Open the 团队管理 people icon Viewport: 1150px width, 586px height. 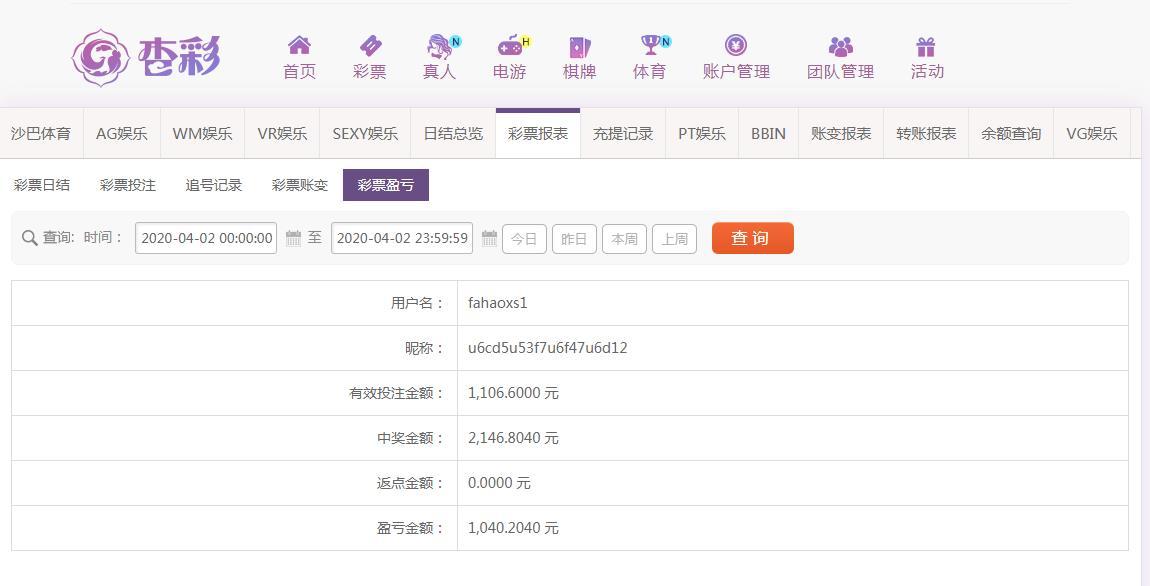pos(840,47)
